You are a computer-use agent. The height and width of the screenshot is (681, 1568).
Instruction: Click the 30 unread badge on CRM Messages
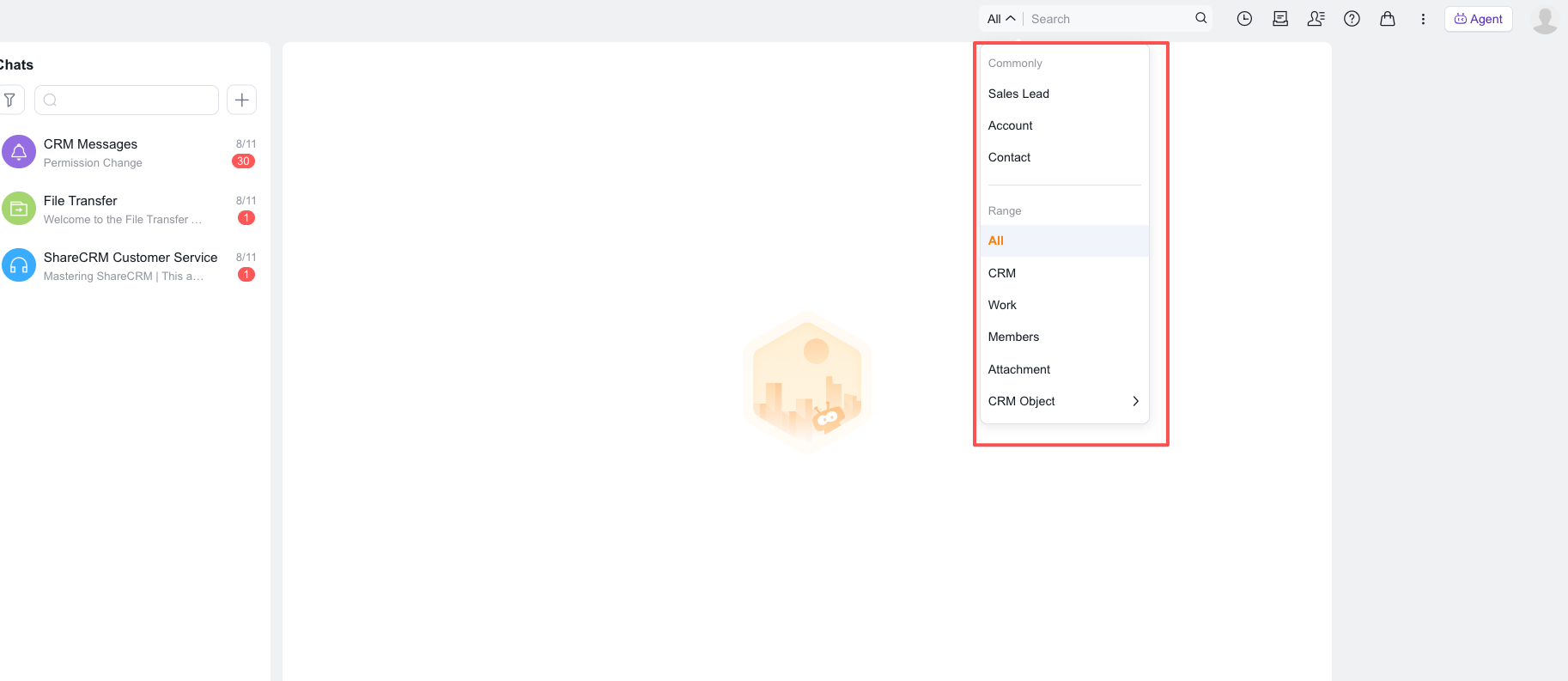click(243, 161)
